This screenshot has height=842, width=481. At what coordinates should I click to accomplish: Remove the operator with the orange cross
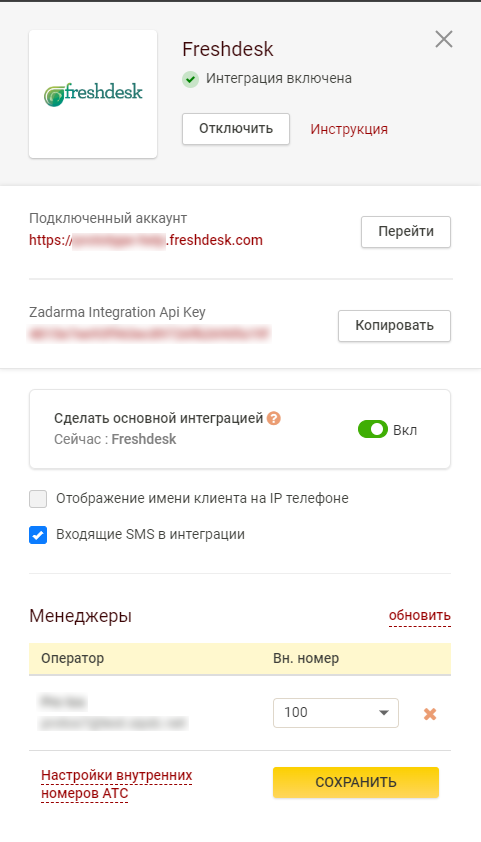pos(430,714)
